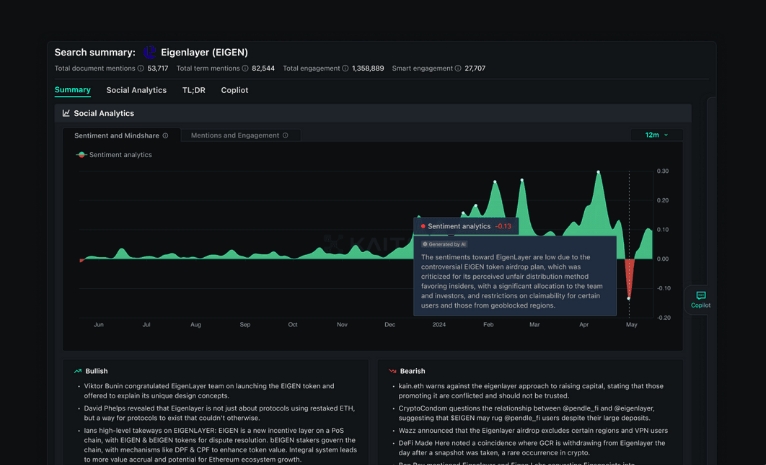This screenshot has width=766, height=465.
Task: Click the highest sentiment peak in April
Action: (x=598, y=172)
